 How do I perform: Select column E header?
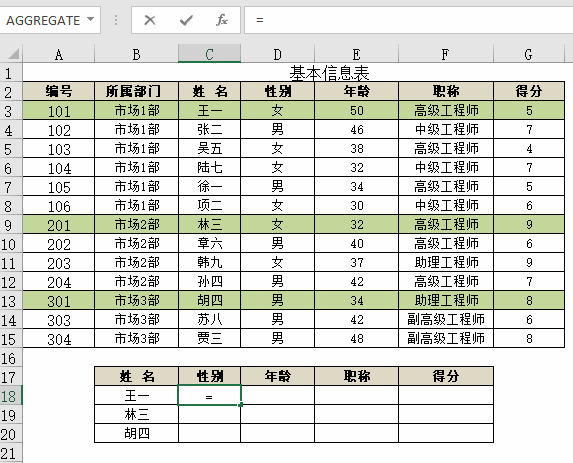[356, 54]
